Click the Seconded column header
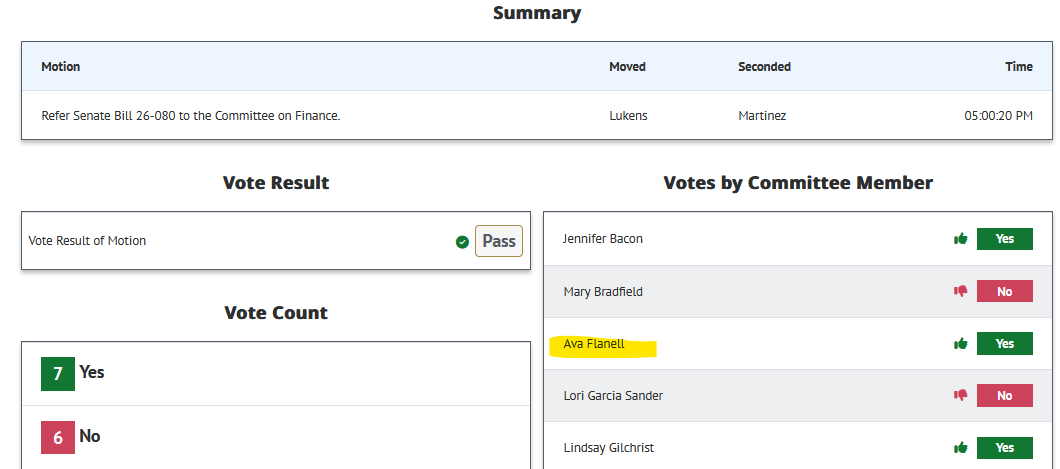 [x=765, y=66]
